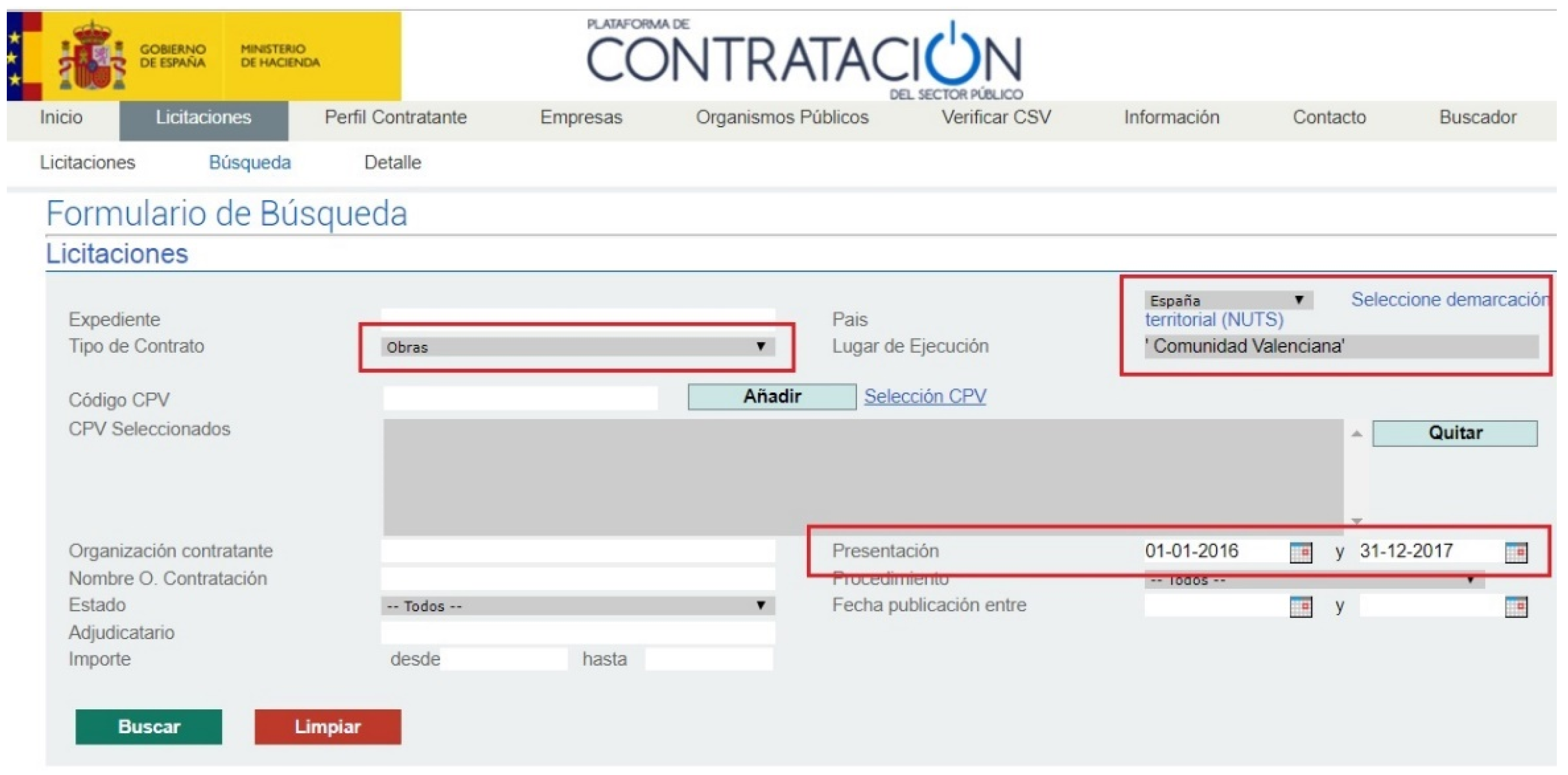Open calendar for Fecha publicación start date
The image size is (1568, 775).
point(1300,606)
